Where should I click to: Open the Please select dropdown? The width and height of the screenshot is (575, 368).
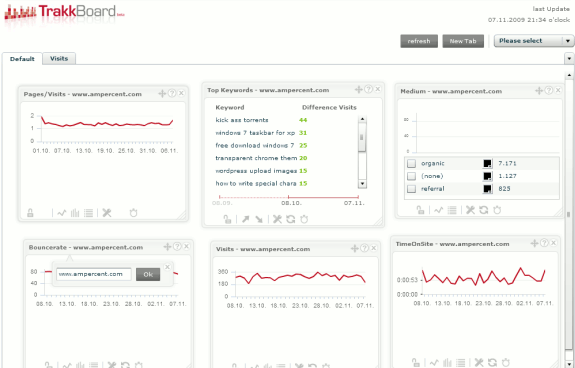[534, 41]
